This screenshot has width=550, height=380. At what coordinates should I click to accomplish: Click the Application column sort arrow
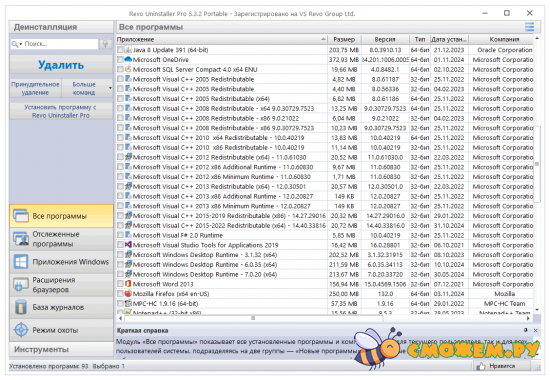coord(323,39)
